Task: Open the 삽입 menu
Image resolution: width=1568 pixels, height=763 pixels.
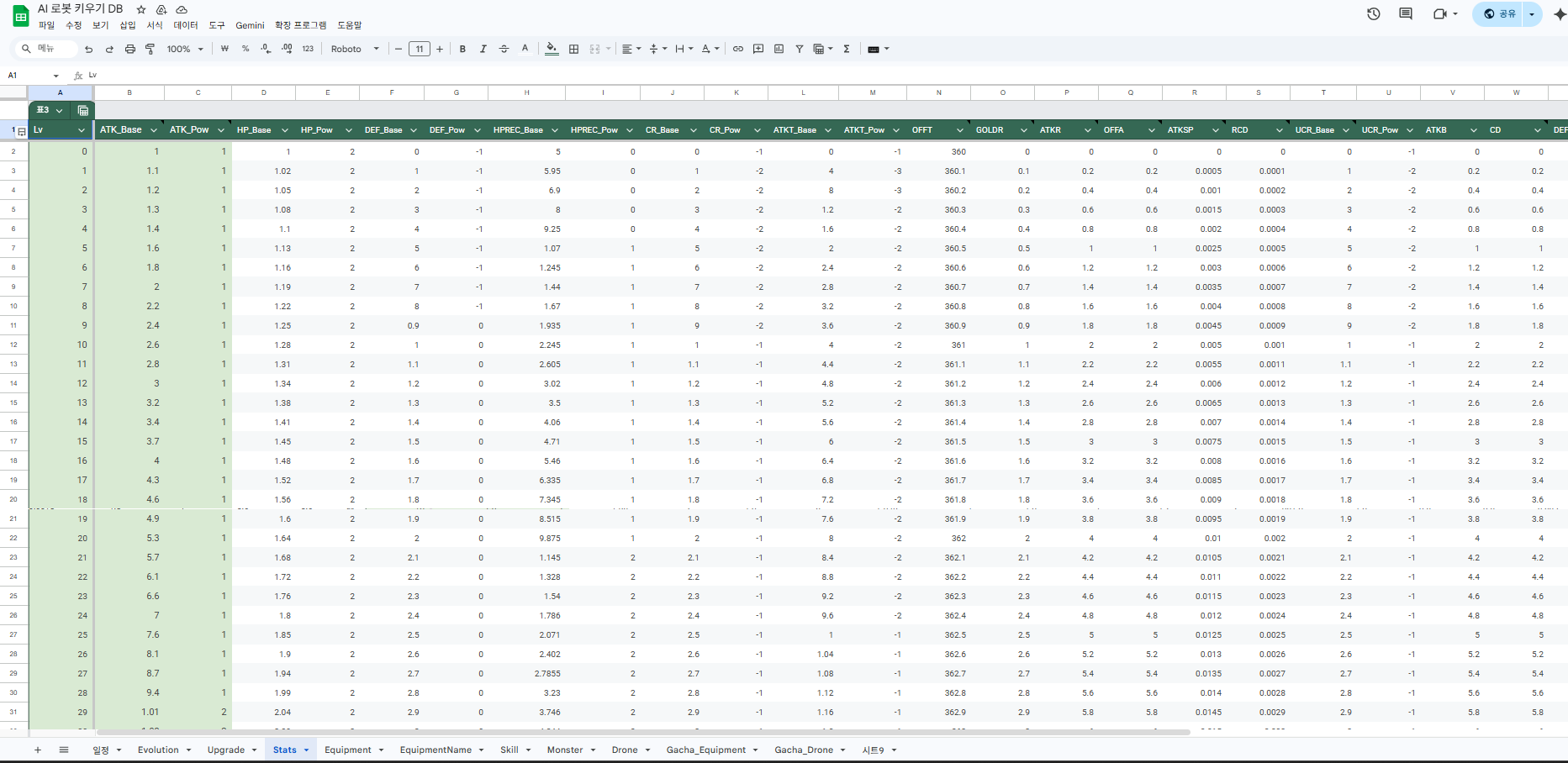Action: pos(128,25)
